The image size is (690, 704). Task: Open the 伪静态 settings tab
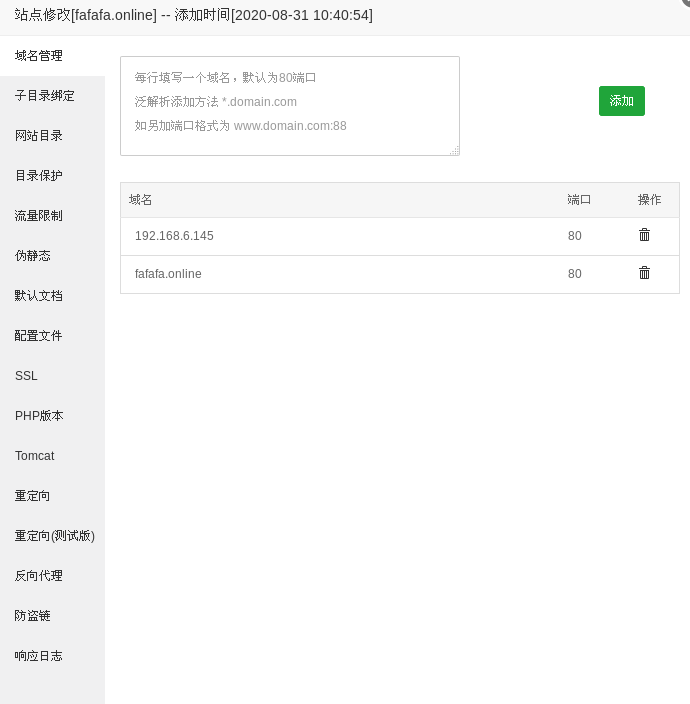[x=52, y=255]
